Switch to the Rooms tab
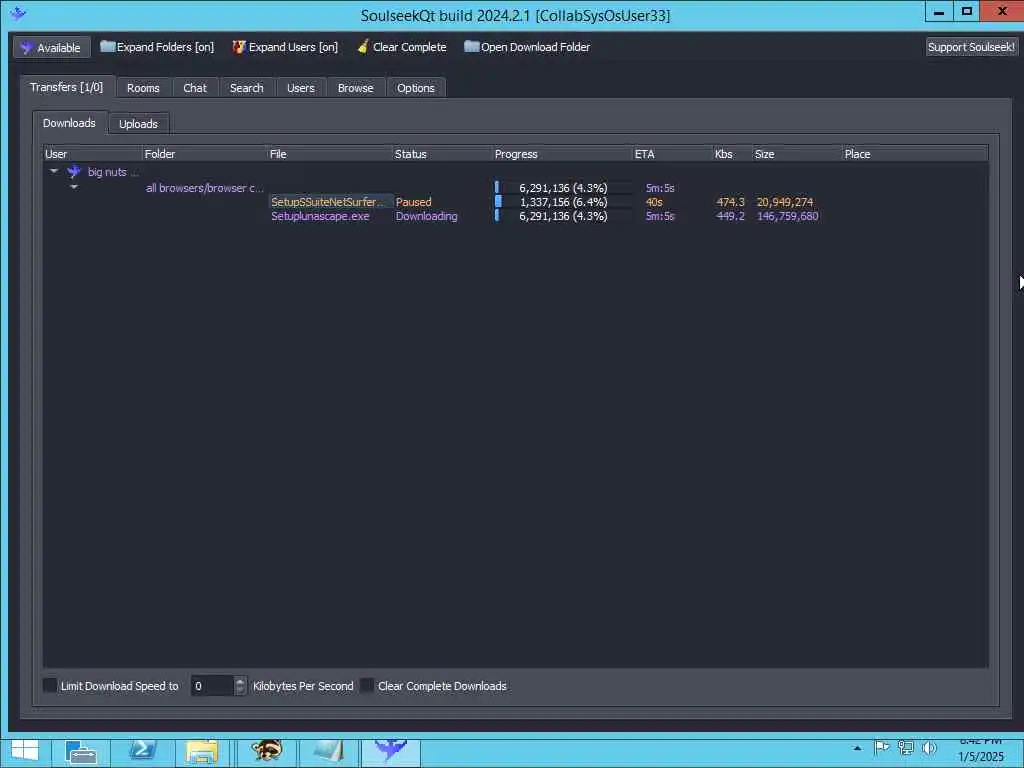Viewport: 1024px width, 768px height. (x=143, y=88)
